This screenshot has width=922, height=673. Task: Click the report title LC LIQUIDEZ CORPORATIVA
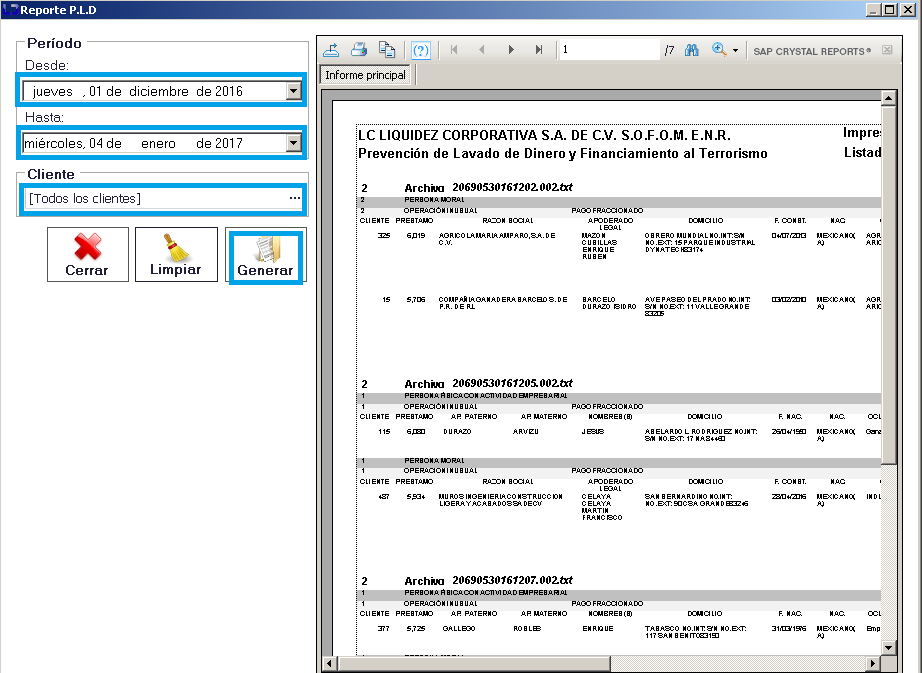pos(544,135)
